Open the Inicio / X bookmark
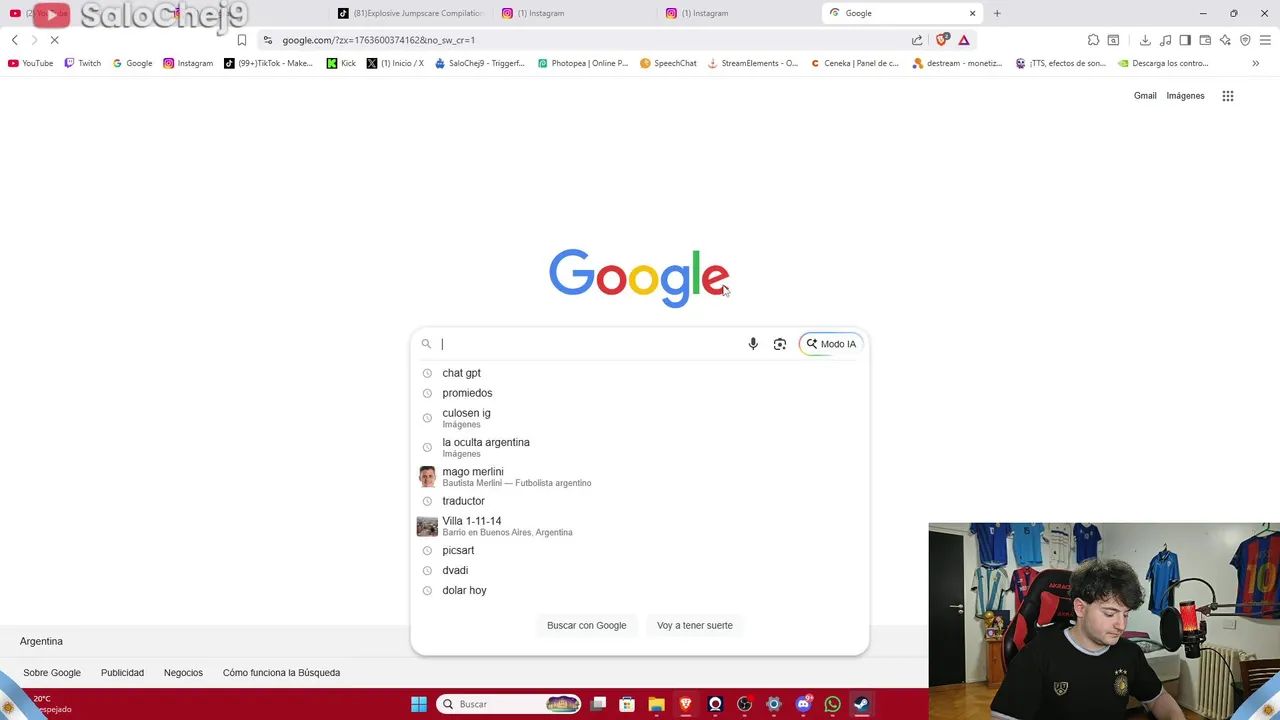 395,63
